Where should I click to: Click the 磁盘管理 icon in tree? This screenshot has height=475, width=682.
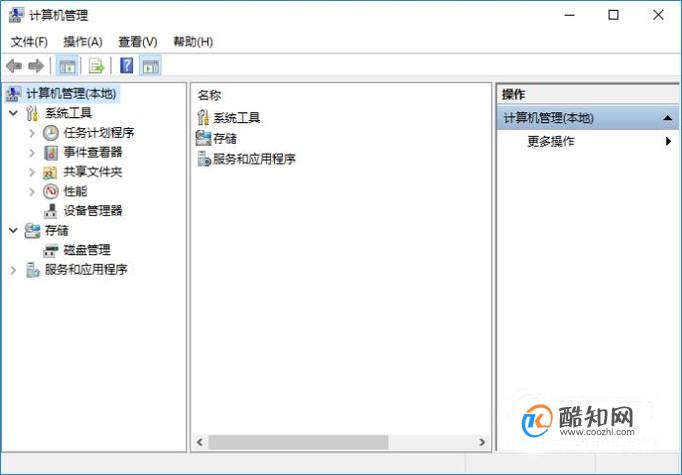click(50, 251)
